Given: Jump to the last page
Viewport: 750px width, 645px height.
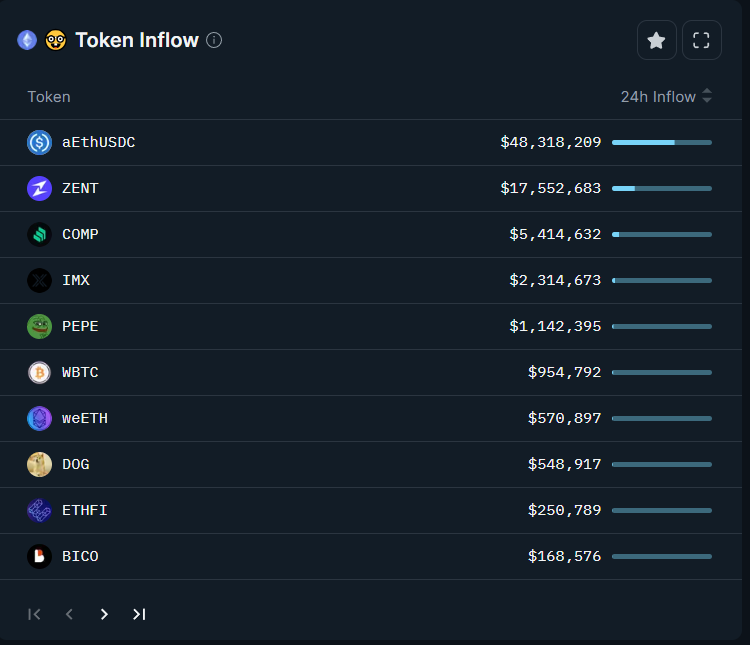Looking at the screenshot, I should click(x=139, y=614).
